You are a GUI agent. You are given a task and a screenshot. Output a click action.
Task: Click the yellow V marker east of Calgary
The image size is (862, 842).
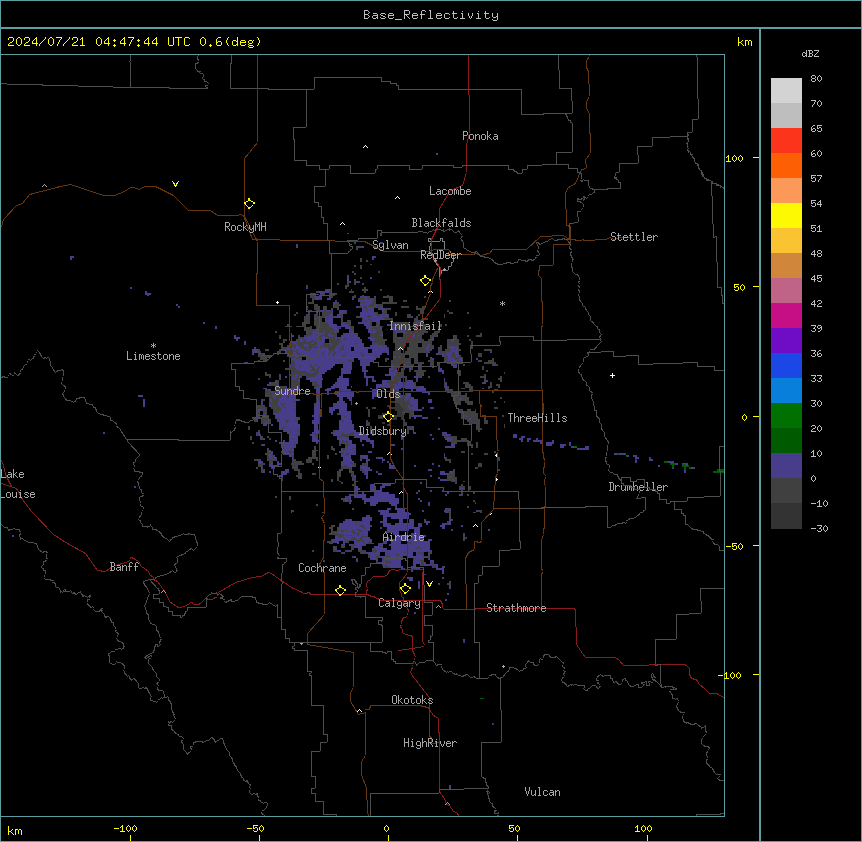pyautogui.click(x=429, y=584)
